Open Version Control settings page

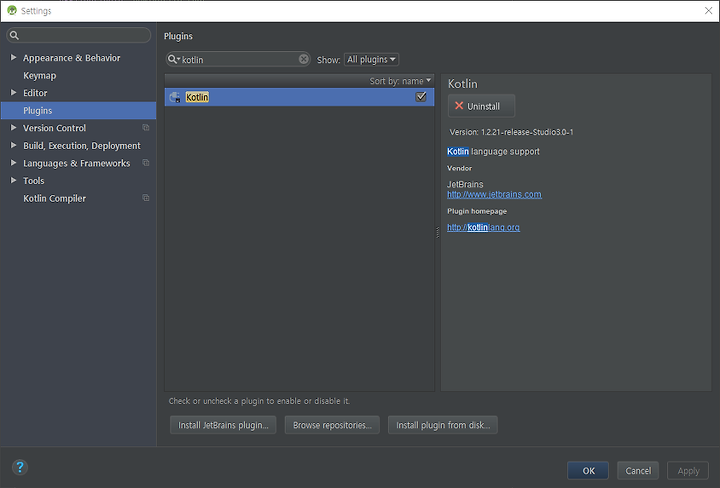point(54,128)
